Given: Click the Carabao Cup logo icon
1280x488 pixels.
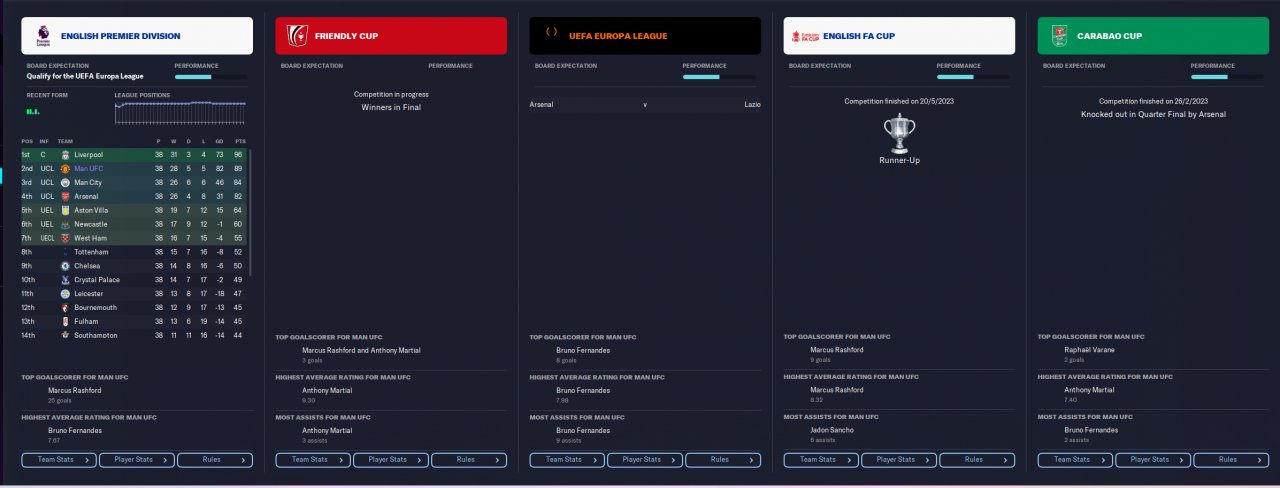Looking at the screenshot, I should click(1059, 36).
